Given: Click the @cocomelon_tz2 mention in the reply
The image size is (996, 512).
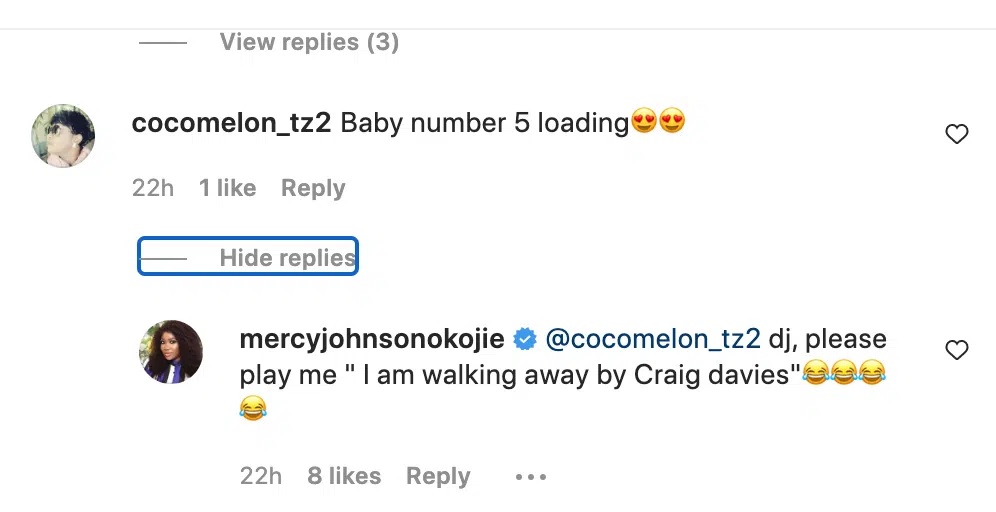Looking at the screenshot, I should (x=653, y=339).
